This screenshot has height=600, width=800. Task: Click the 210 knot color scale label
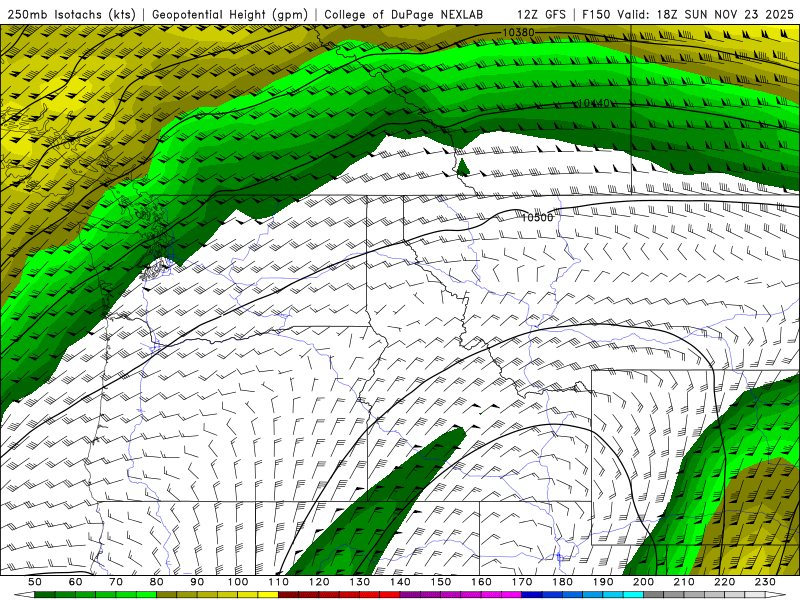point(684,582)
